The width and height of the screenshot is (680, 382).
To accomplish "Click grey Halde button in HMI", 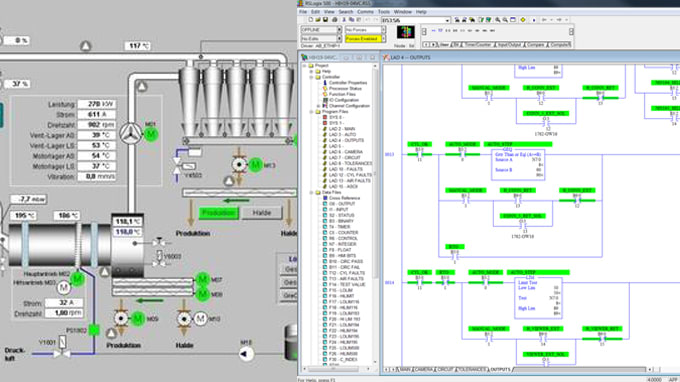I will point(262,213).
